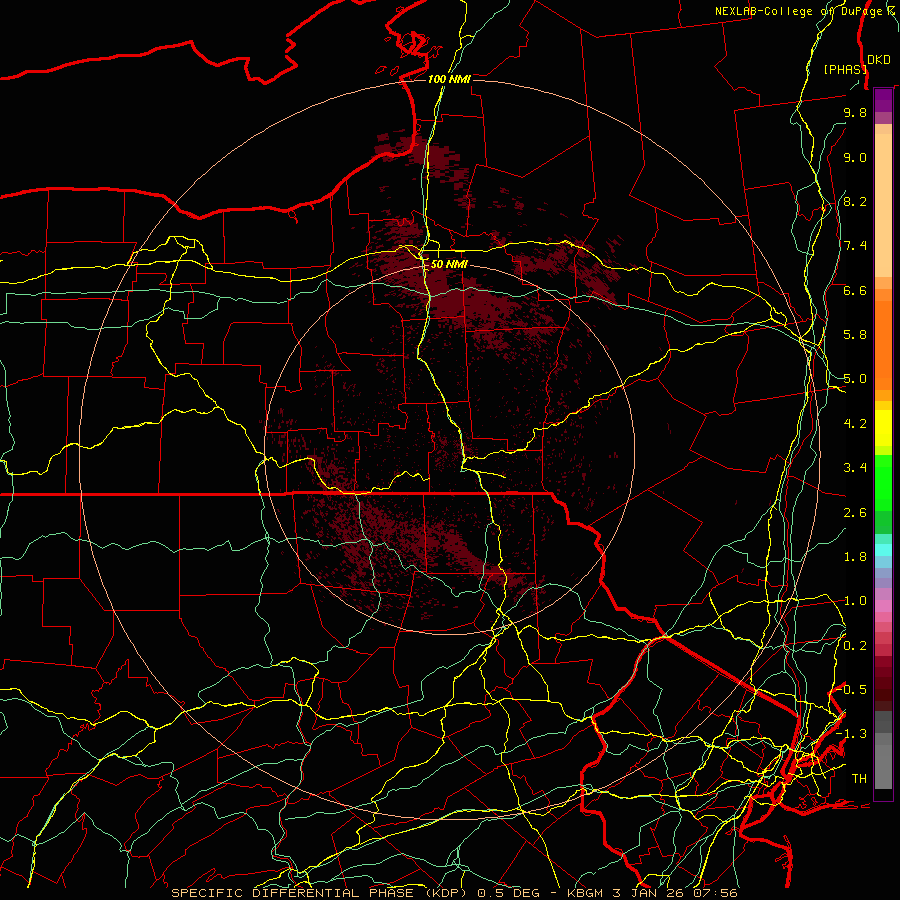
Task: Pick the yellow segment of the color bar
Action: [883, 428]
